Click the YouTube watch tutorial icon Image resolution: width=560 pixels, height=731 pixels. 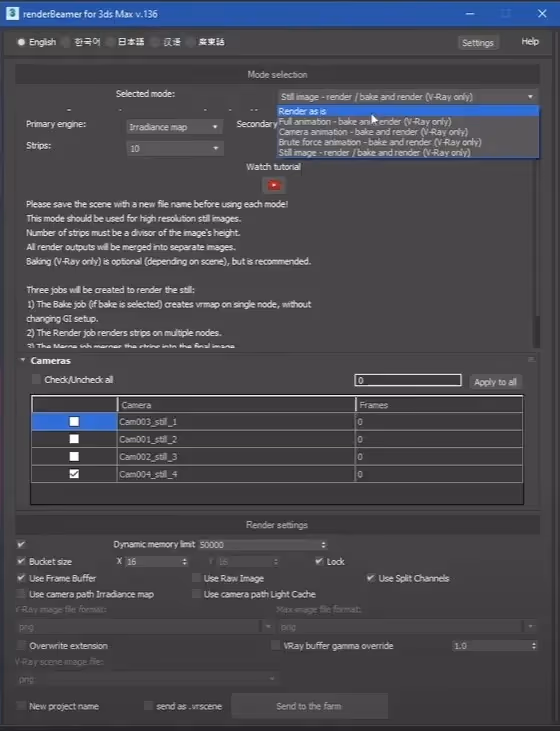click(x=274, y=185)
